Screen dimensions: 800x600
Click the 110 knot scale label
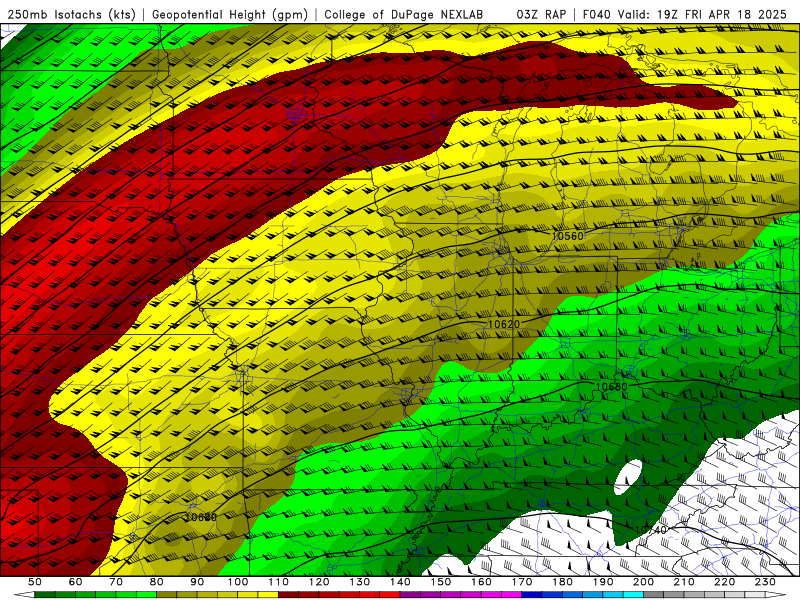[278, 582]
